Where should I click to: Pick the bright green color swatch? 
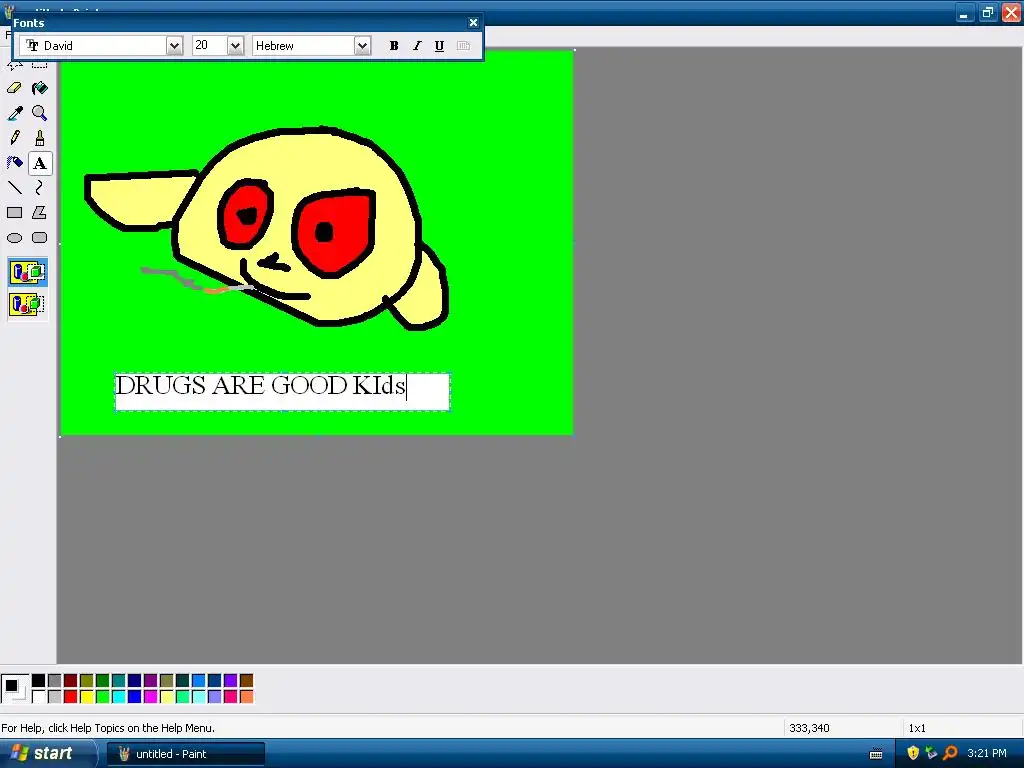click(103, 697)
